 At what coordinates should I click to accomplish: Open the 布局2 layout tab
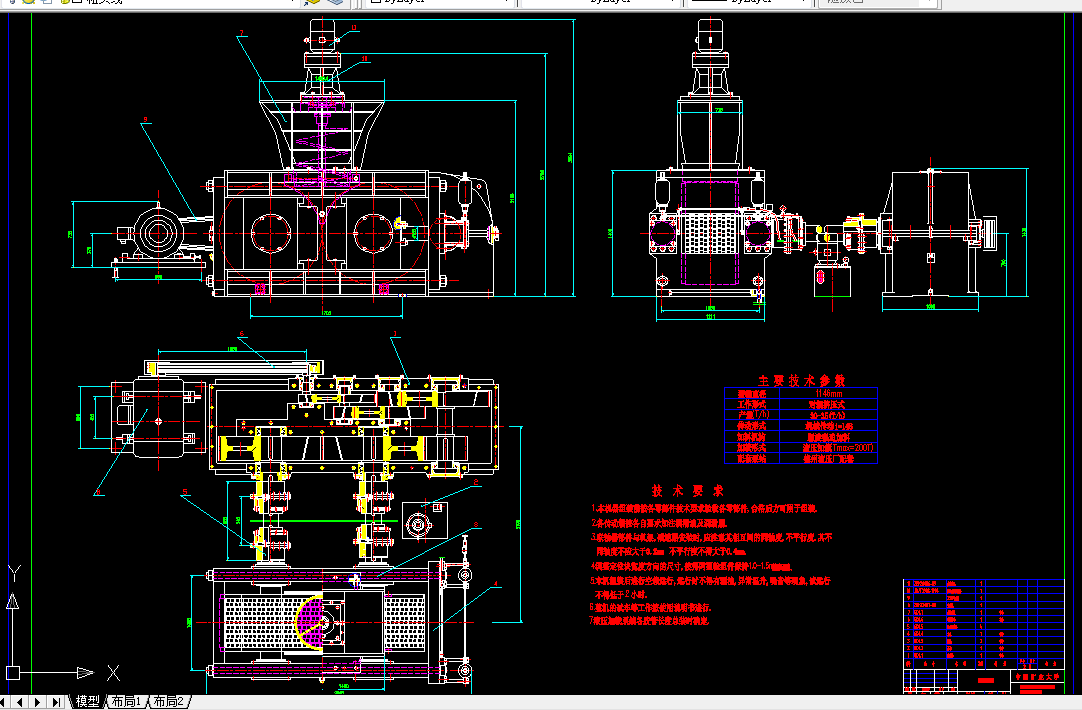click(168, 702)
